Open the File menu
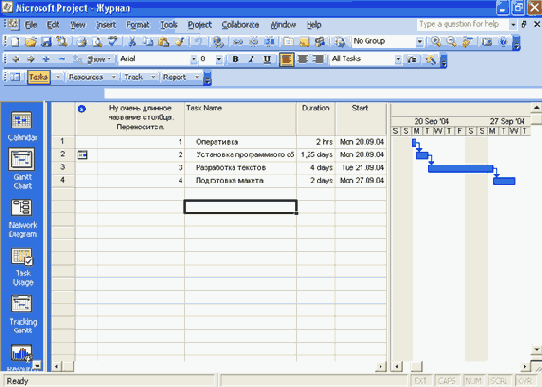 [31, 25]
